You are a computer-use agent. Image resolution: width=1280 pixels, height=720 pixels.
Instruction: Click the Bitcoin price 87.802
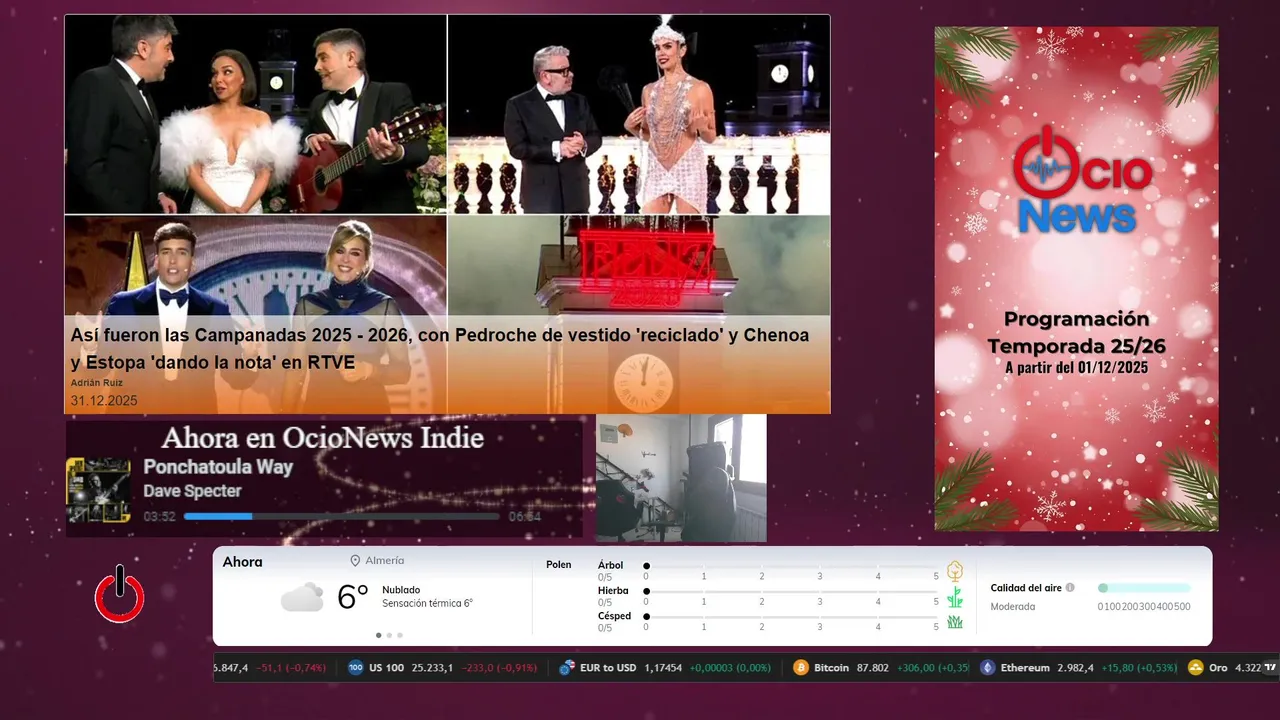pos(873,668)
